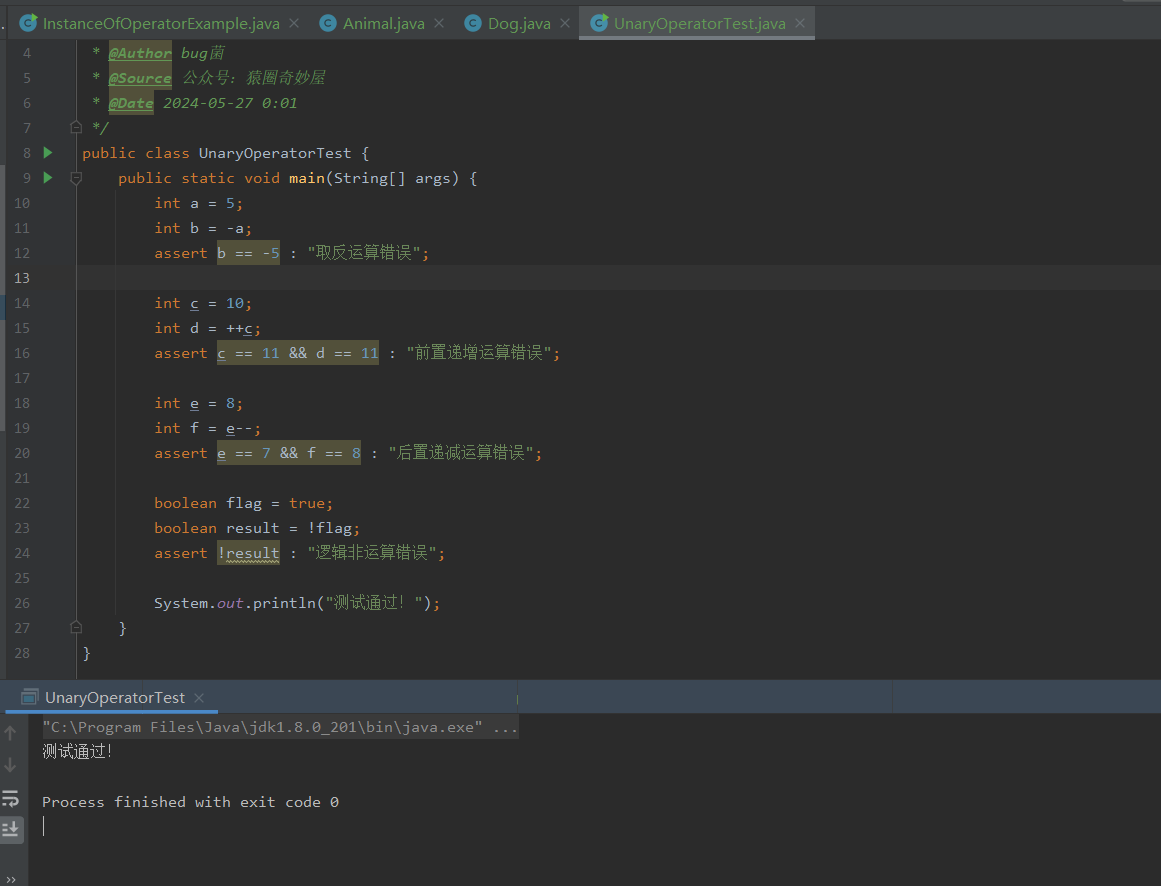
Task: Close the InstanceOfOperatorExample.java tab
Action: 294,24
